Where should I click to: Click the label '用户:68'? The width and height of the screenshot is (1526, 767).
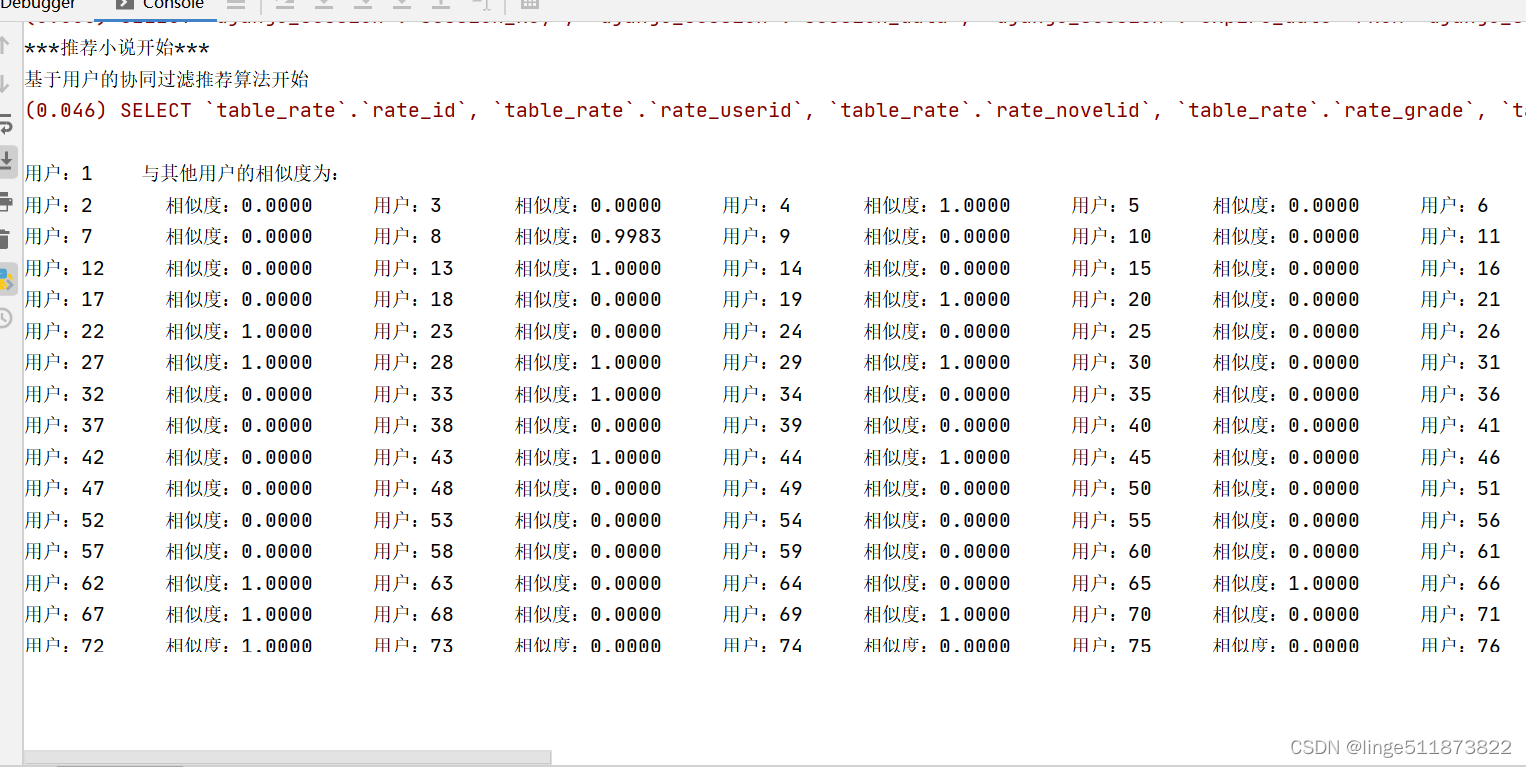tap(414, 615)
